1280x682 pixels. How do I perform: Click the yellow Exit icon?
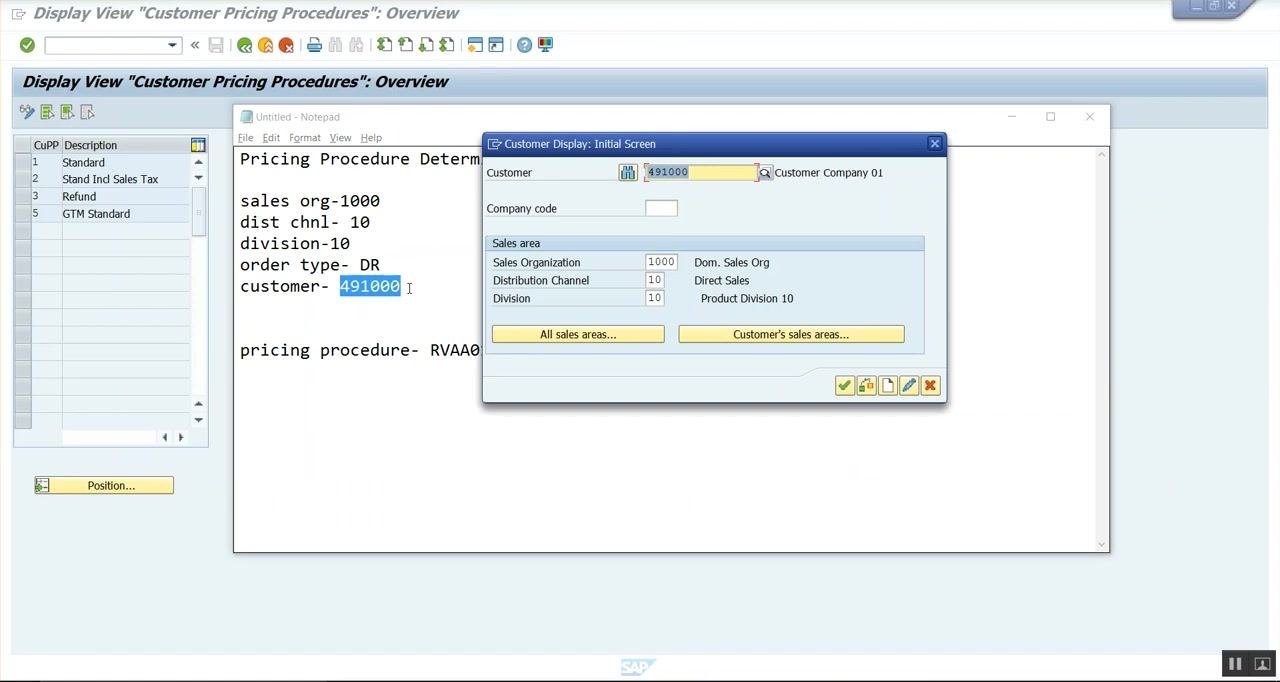click(x=265, y=45)
